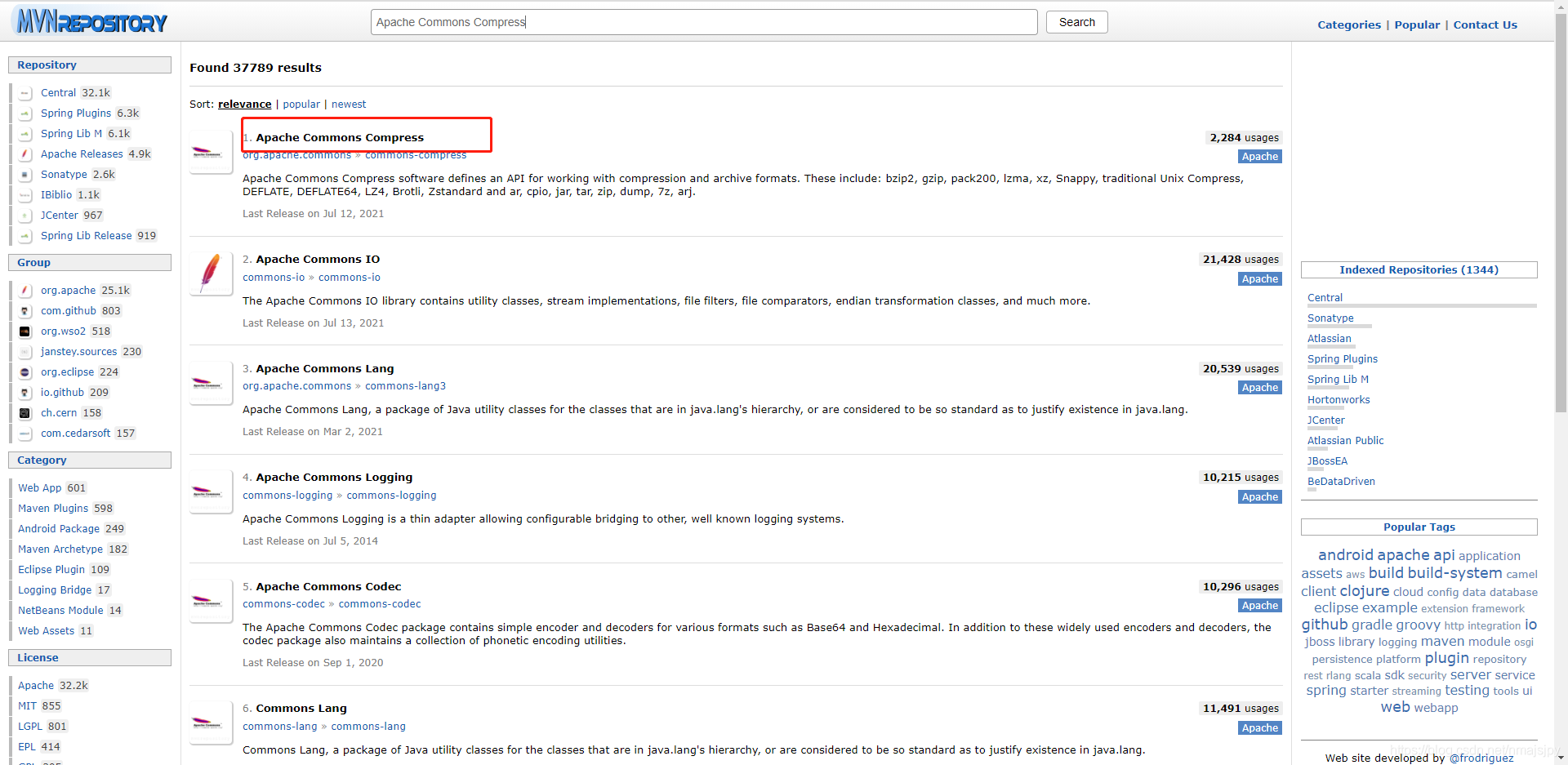
Task: Click the org.apache group icon
Action: click(25, 291)
